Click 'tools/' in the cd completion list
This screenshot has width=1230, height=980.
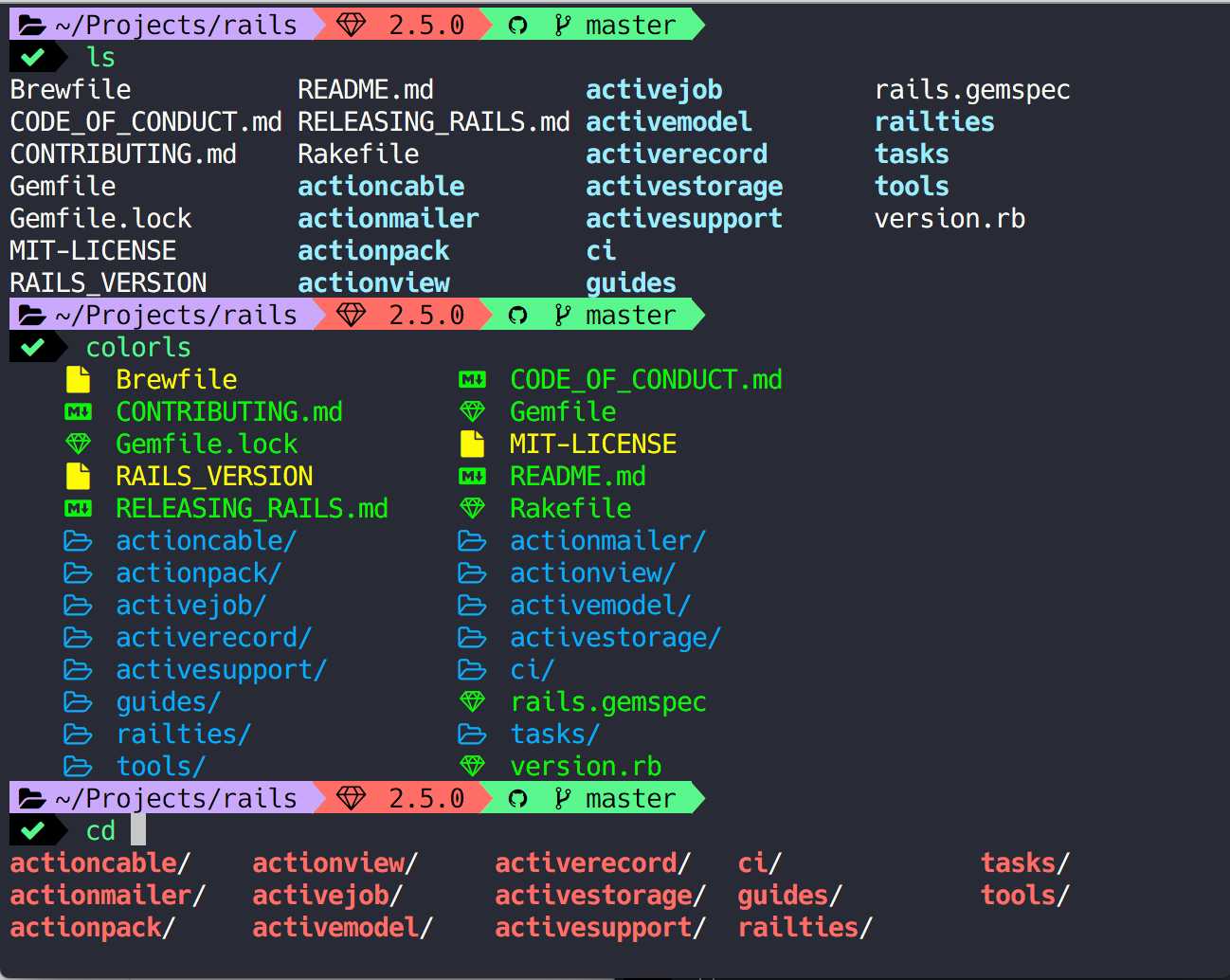(x=1025, y=896)
